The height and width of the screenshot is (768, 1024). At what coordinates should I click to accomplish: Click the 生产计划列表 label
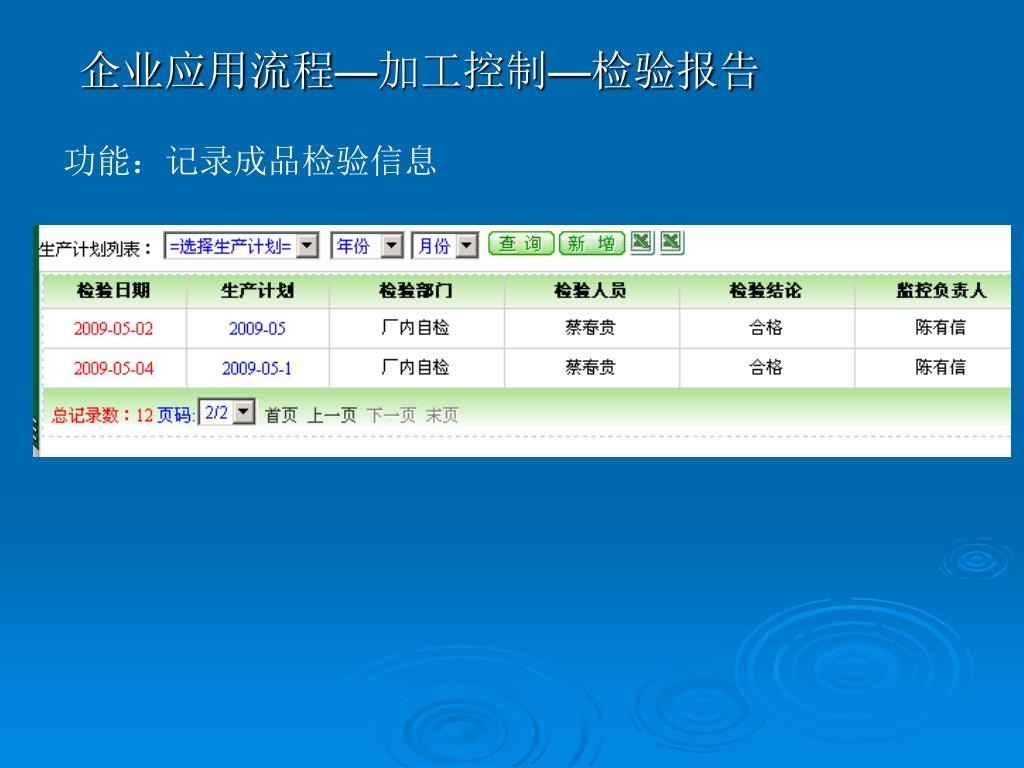[x=95, y=249]
